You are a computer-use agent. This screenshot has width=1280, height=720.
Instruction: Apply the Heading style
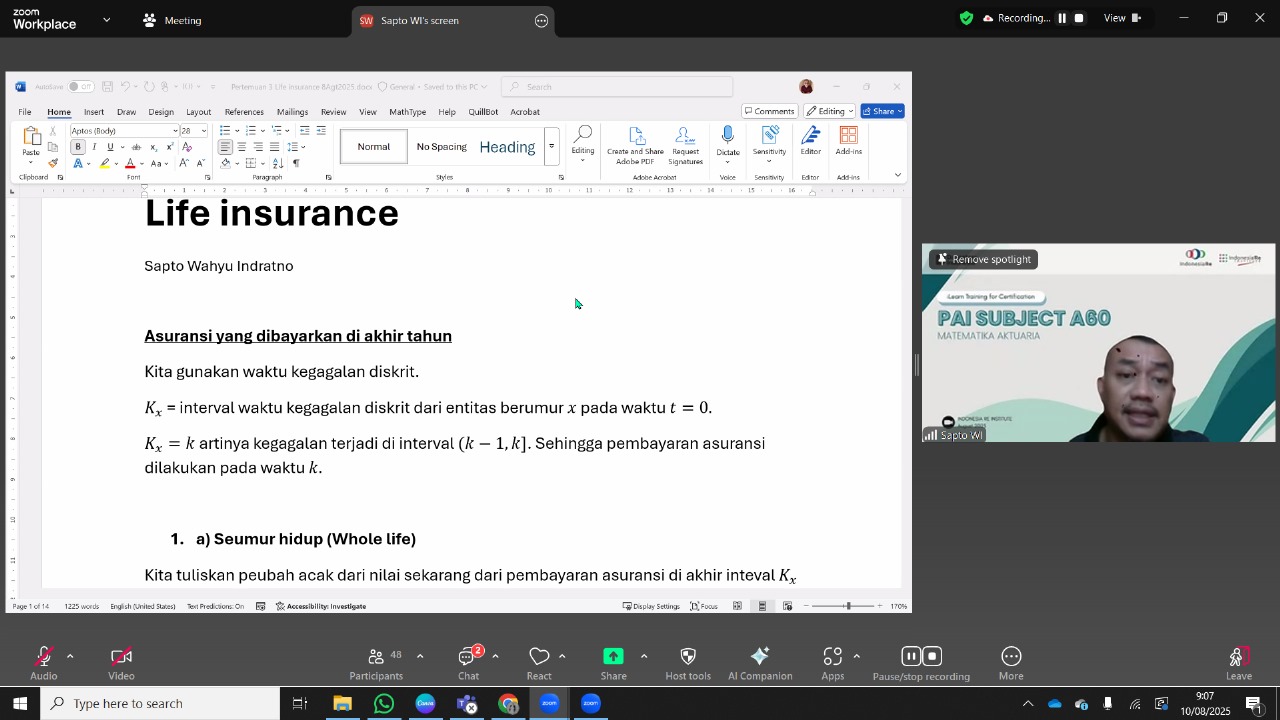click(x=507, y=147)
